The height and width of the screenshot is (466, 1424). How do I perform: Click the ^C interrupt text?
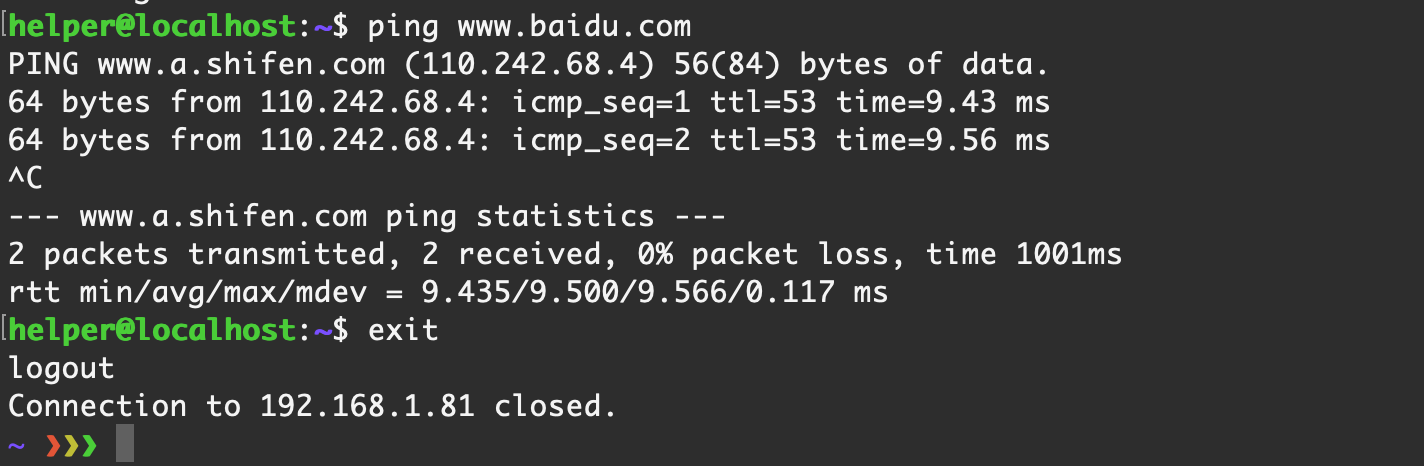tap(25, 178)
